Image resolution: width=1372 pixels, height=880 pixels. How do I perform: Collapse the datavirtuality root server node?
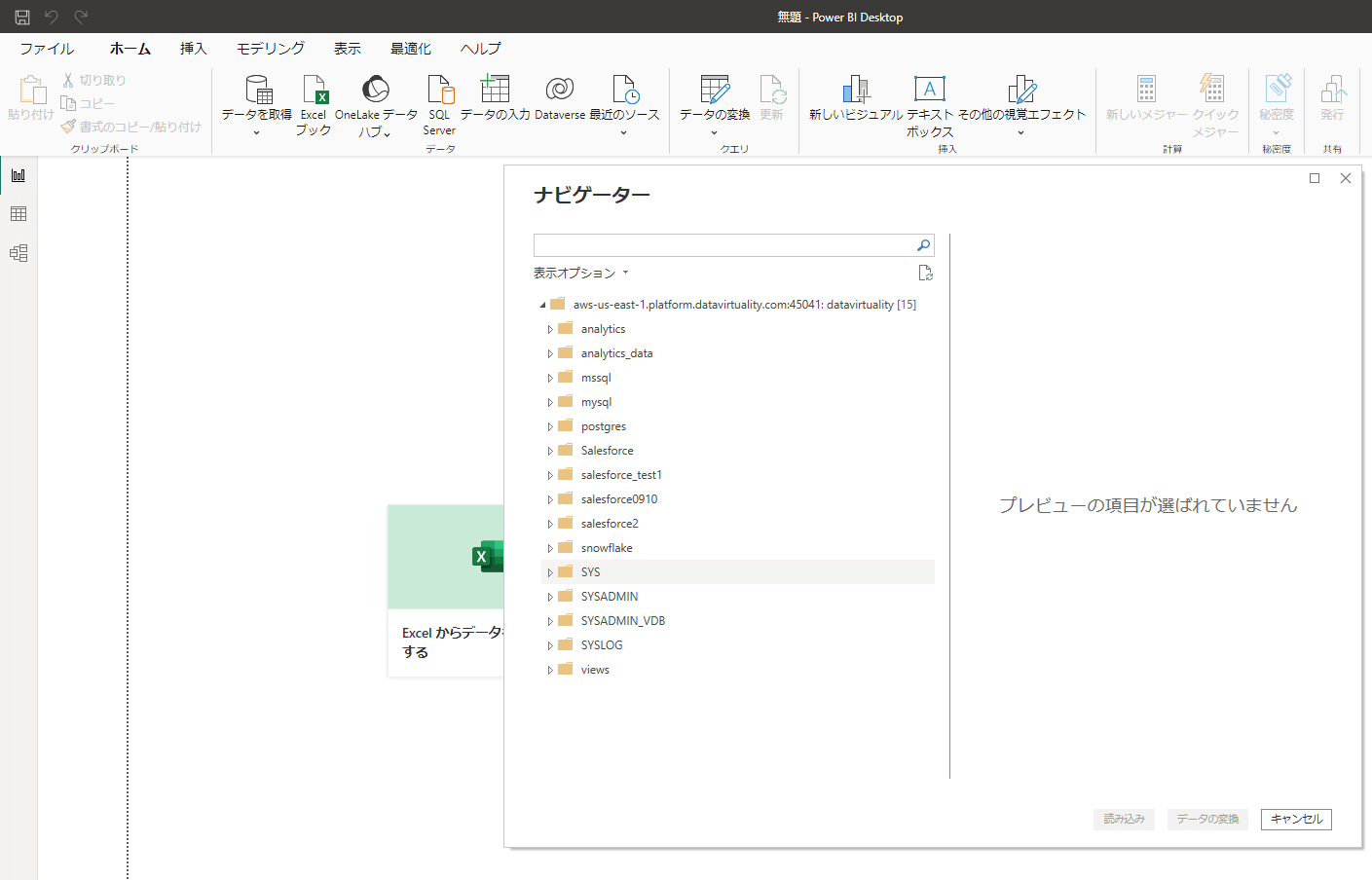pyautogui.click(x=542, y=305)
